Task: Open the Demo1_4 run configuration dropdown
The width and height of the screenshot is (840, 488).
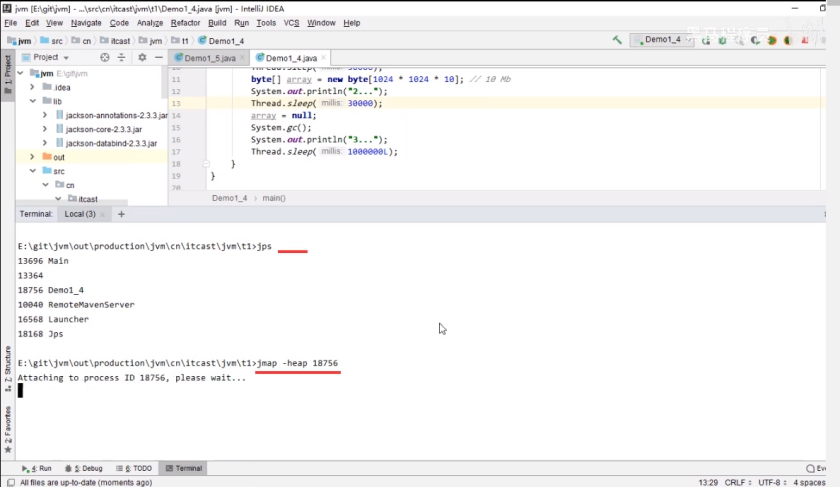Action: coord(662,40)
